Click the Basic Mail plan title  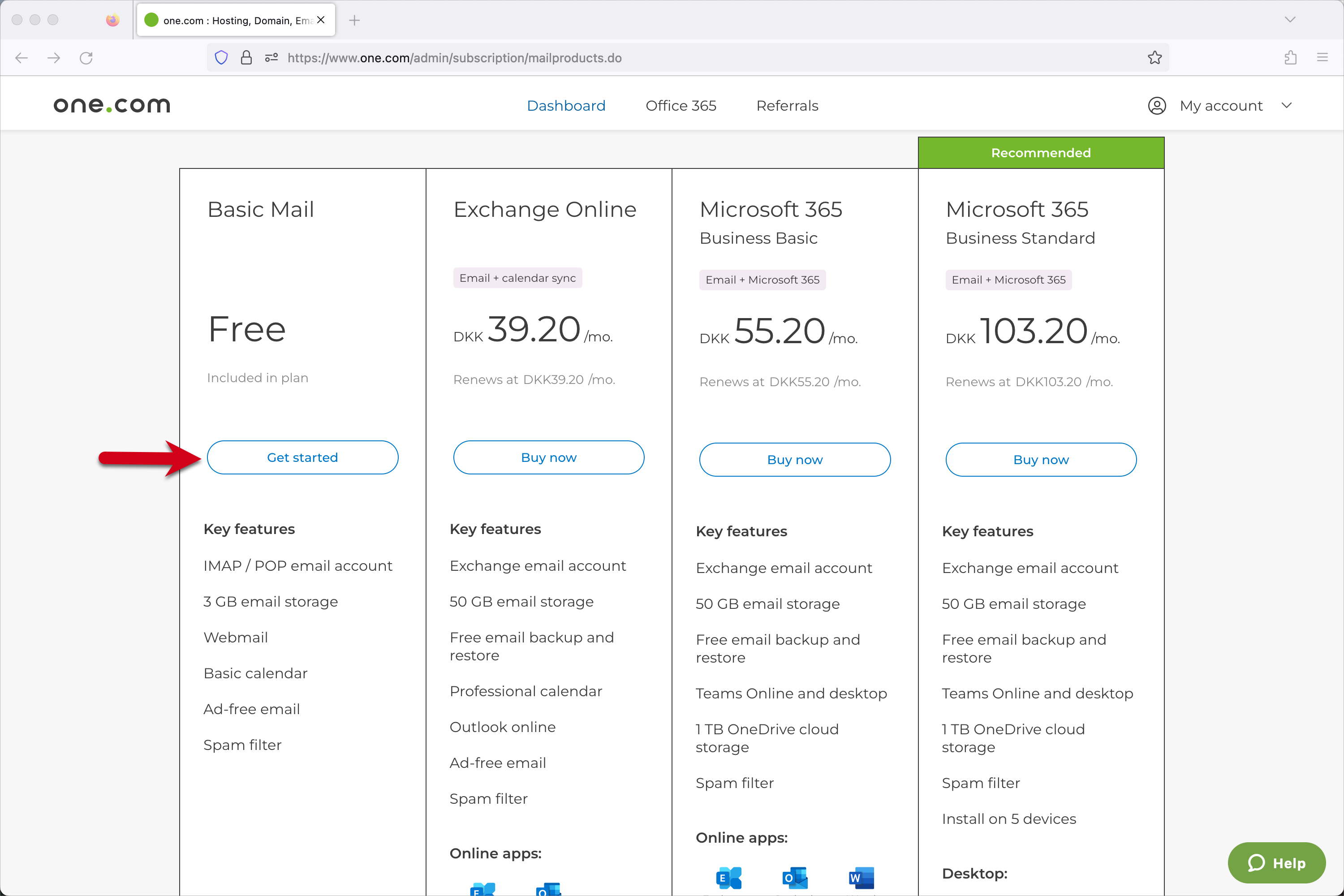point(261,209)
